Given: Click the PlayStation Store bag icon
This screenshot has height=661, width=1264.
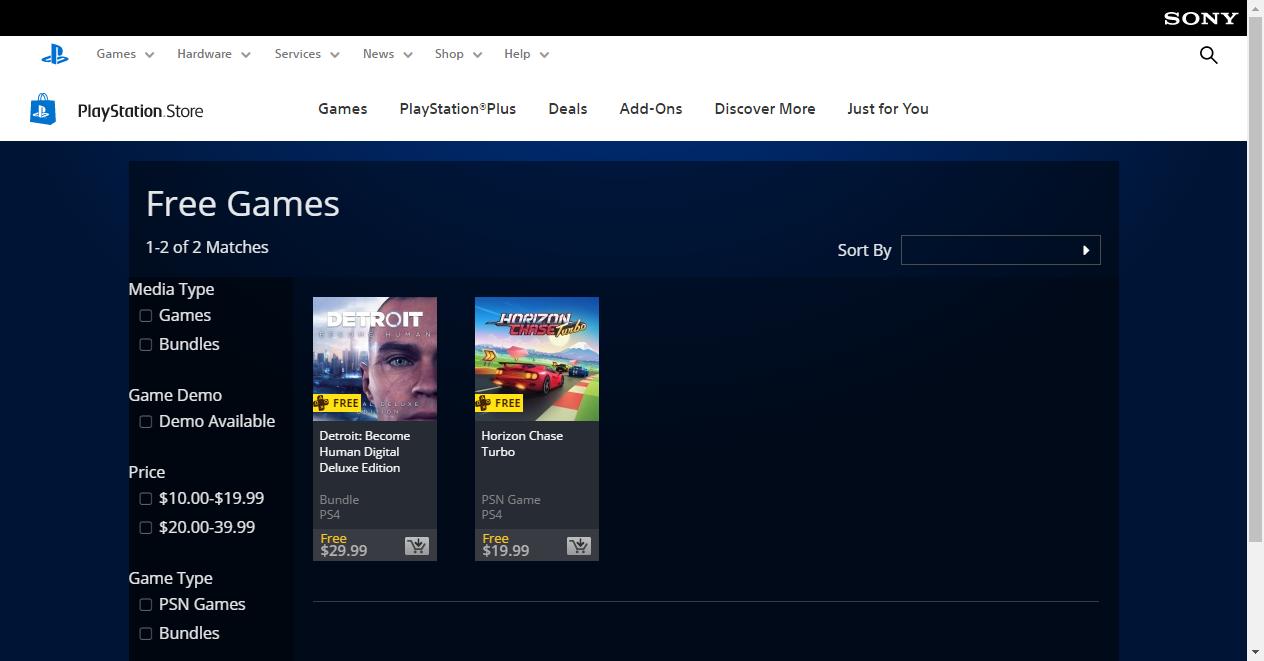Looking at the screenshot, I should click(43, 109).
